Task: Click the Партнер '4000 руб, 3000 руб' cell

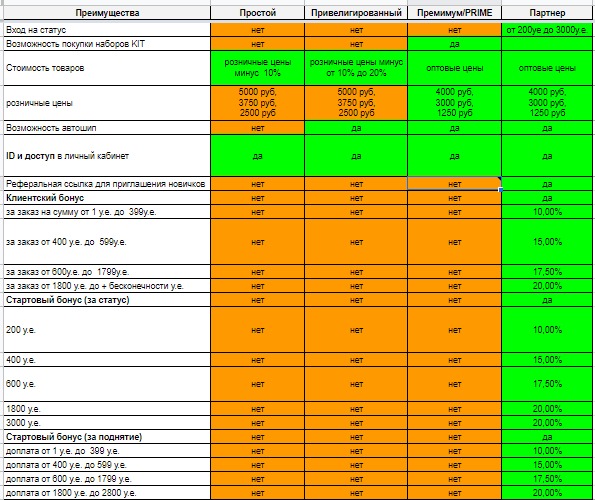Action: 547,103
